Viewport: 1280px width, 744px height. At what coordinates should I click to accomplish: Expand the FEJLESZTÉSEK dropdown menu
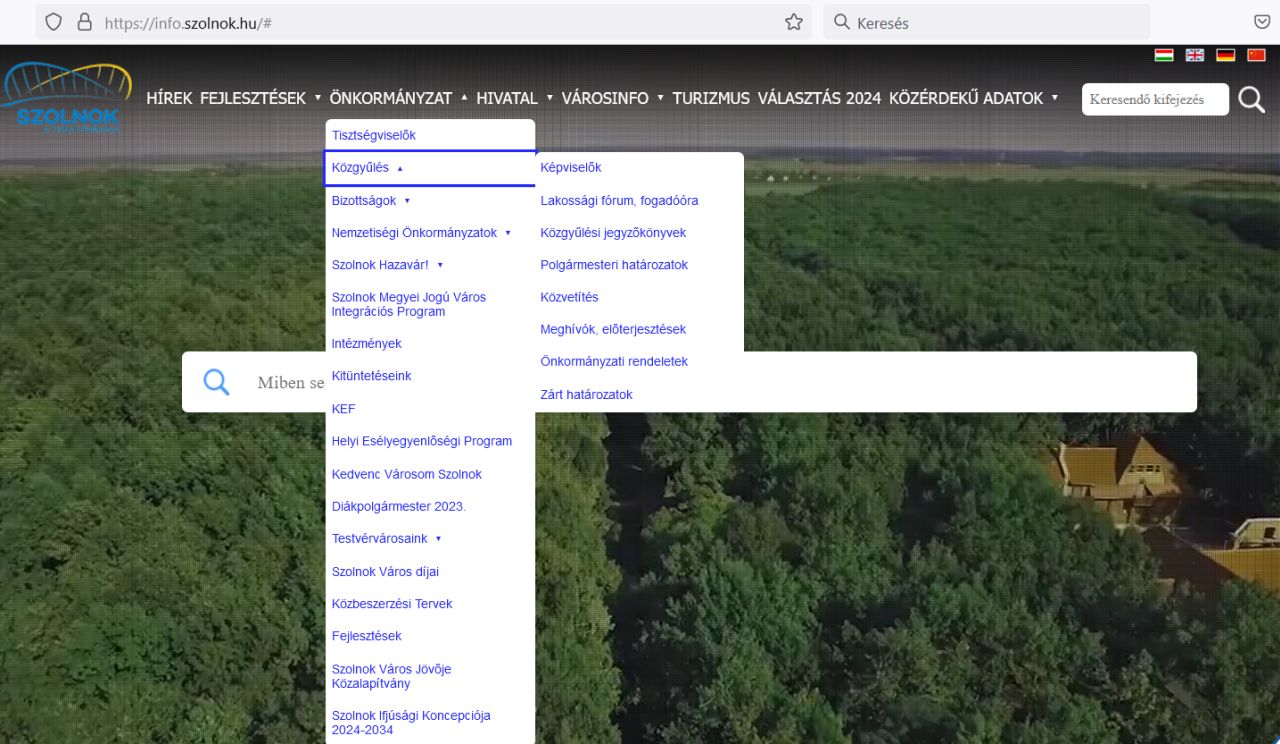(260, 98)
